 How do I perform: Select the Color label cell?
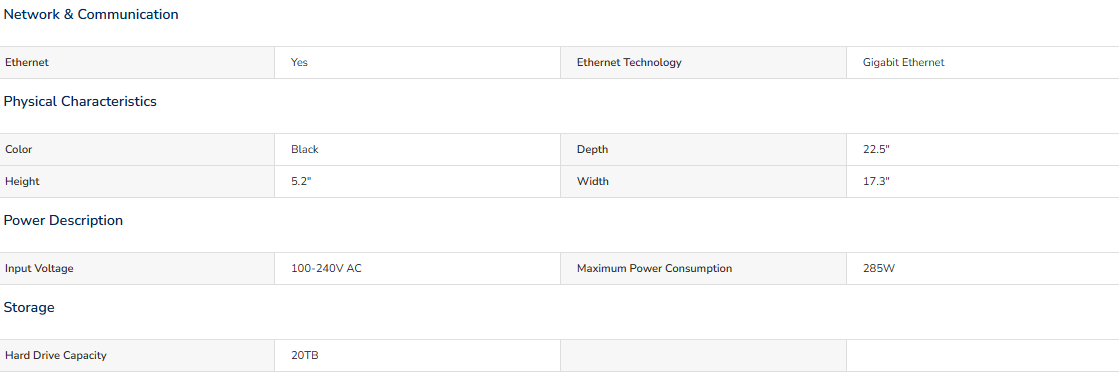[x=137, y=150]
